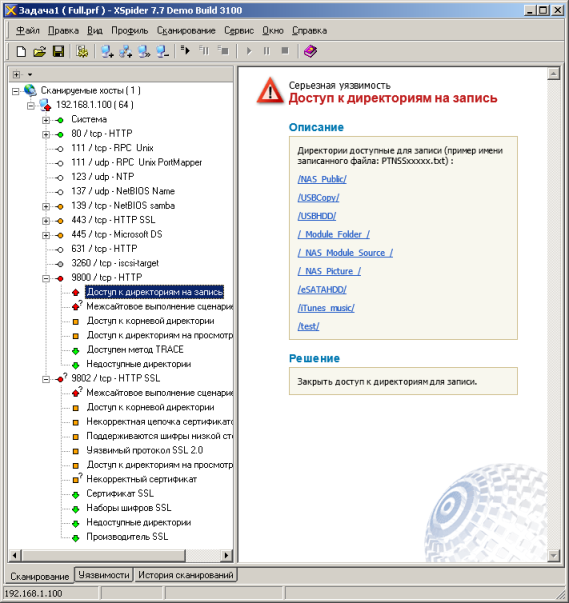The image size is (569, 603).
Task: Click the Pause scan toolbar button
Action: click(x=266, y=51)
